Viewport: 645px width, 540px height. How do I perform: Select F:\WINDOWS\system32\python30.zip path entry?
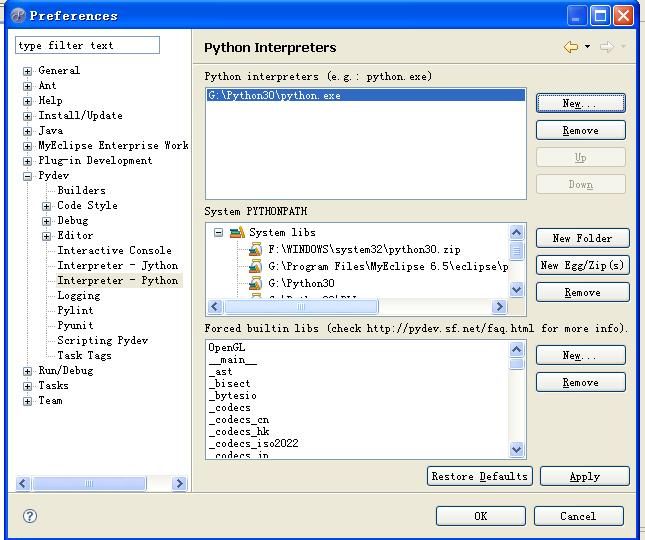tap(364, 249)
